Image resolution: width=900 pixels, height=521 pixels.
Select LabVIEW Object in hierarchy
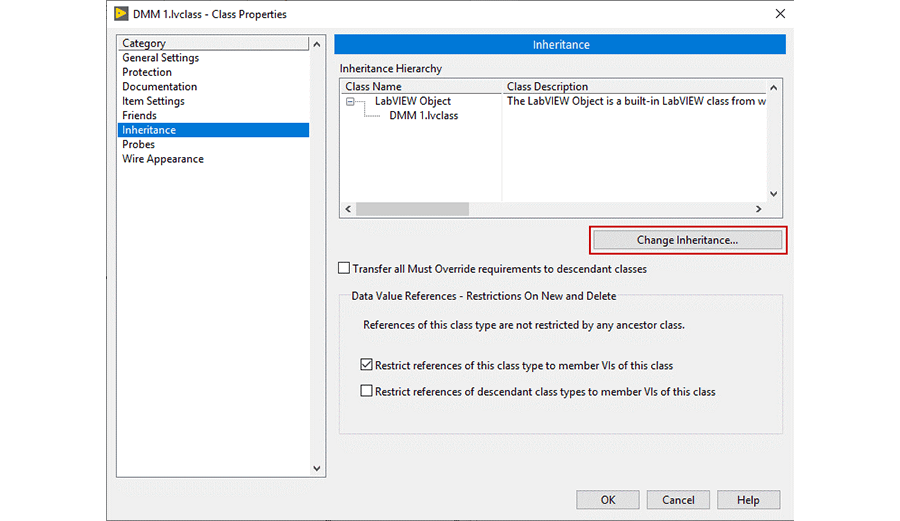[413, 101]
